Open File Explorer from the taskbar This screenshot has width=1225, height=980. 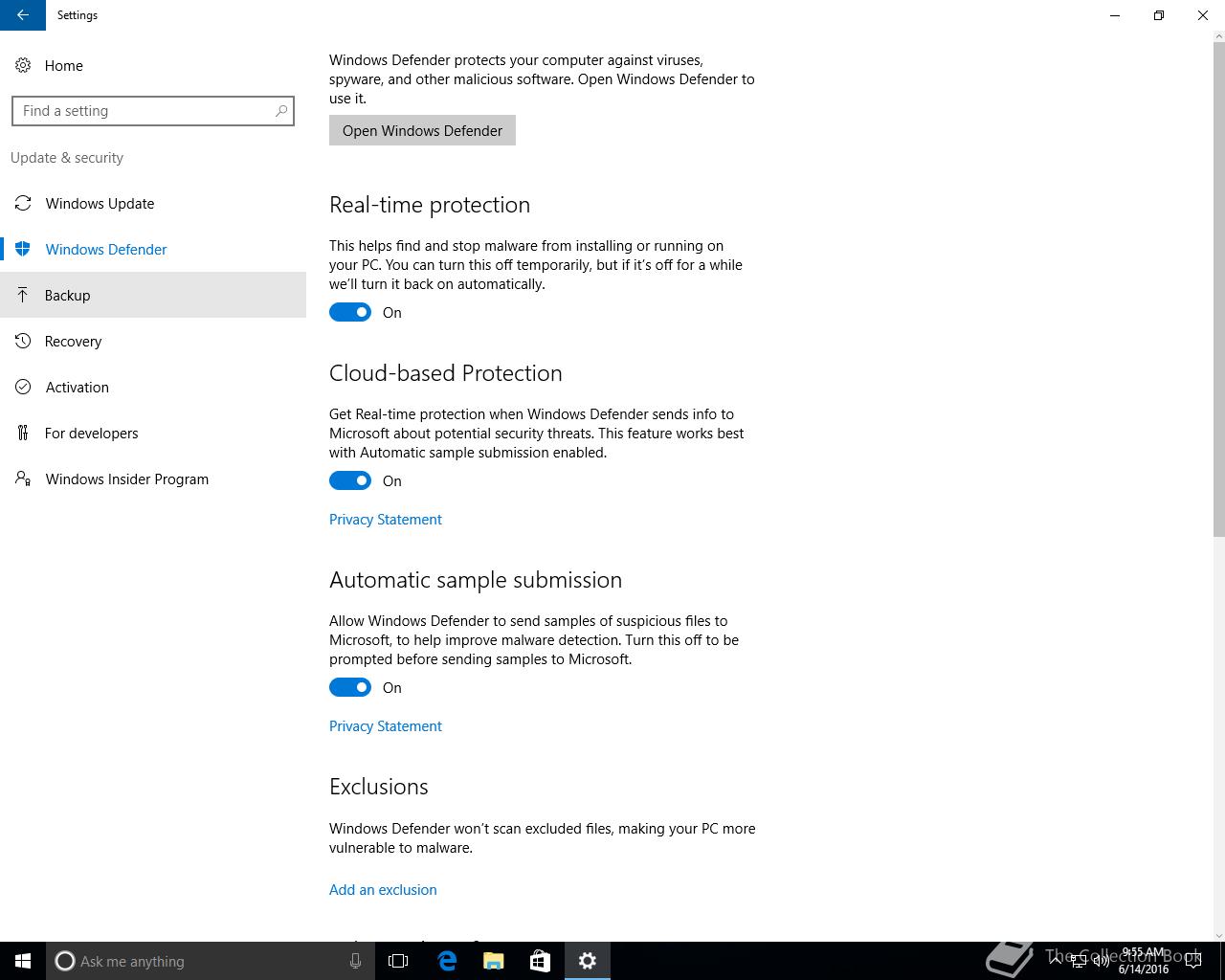[x=494, y=961]
